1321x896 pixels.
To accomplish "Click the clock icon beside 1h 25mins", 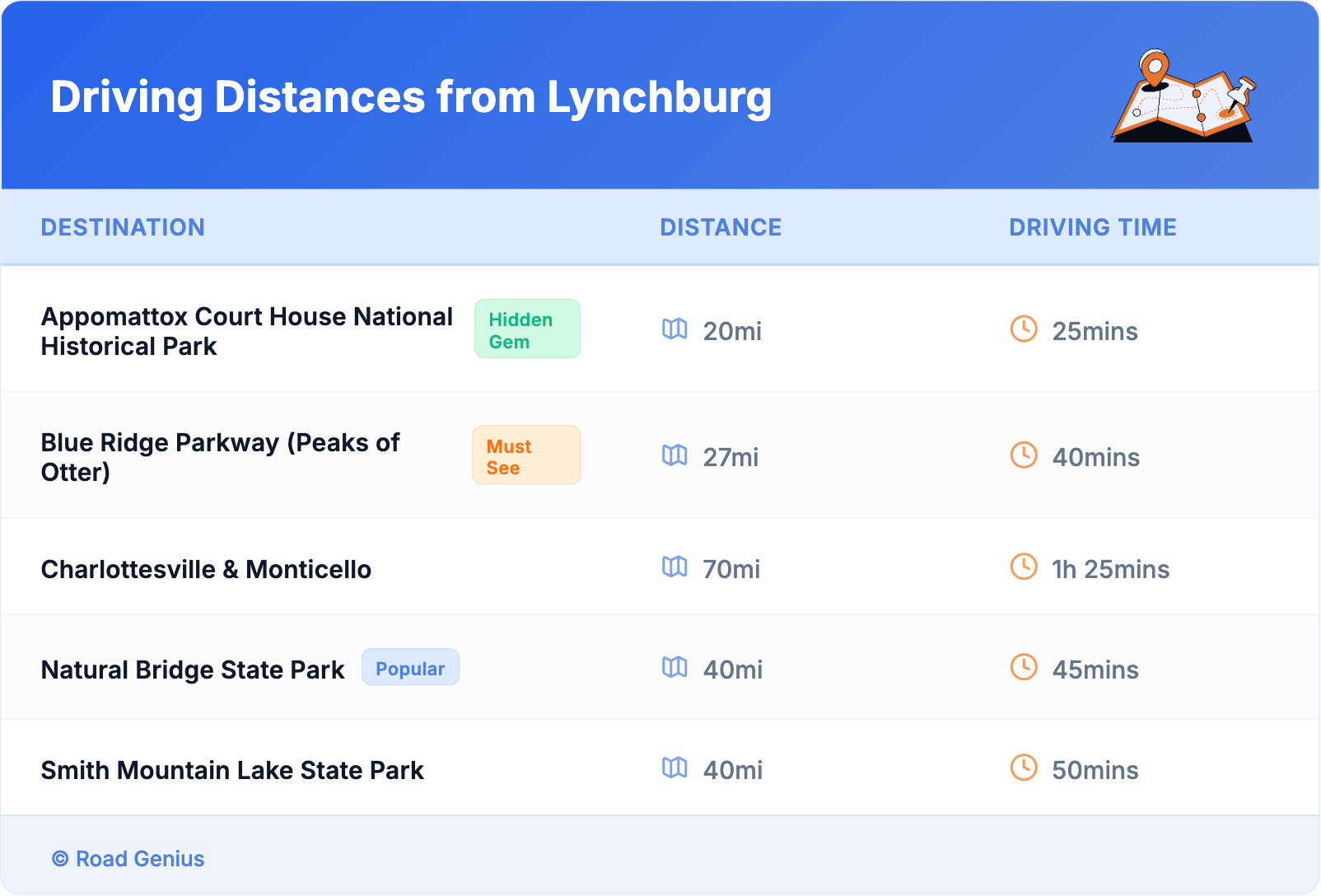I will click(x=1024, y=567).
